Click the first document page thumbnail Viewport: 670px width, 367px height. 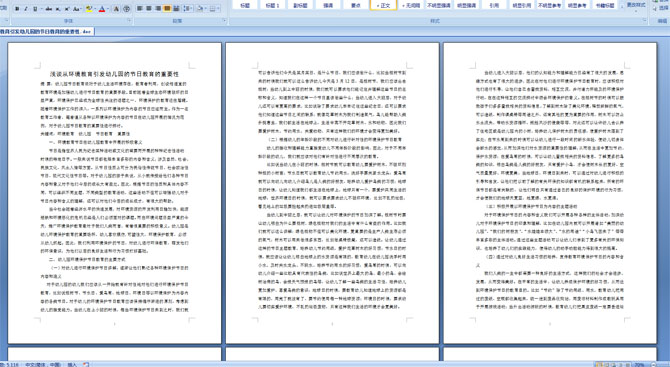(115, 193)
